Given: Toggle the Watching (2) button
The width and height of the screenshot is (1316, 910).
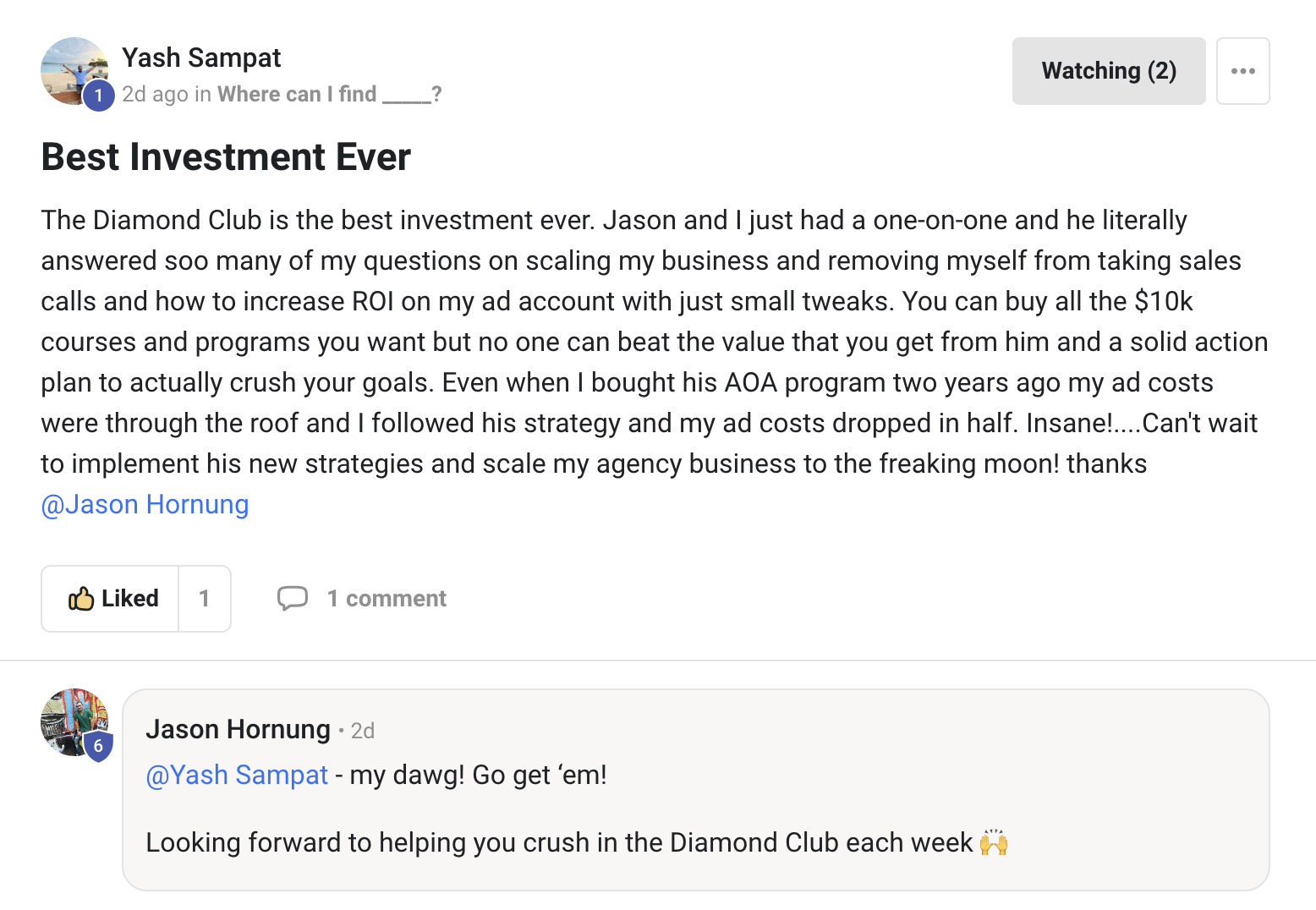Looking at the screenshot, I should pos(1108,71).
